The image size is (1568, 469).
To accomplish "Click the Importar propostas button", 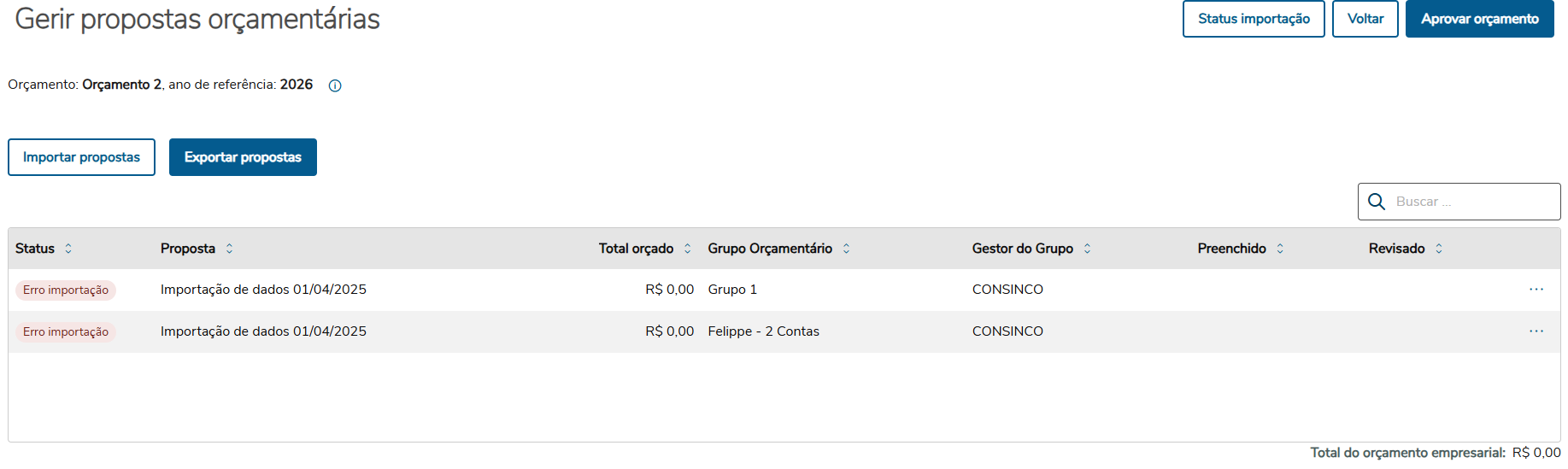I will [x=81, y=157].
